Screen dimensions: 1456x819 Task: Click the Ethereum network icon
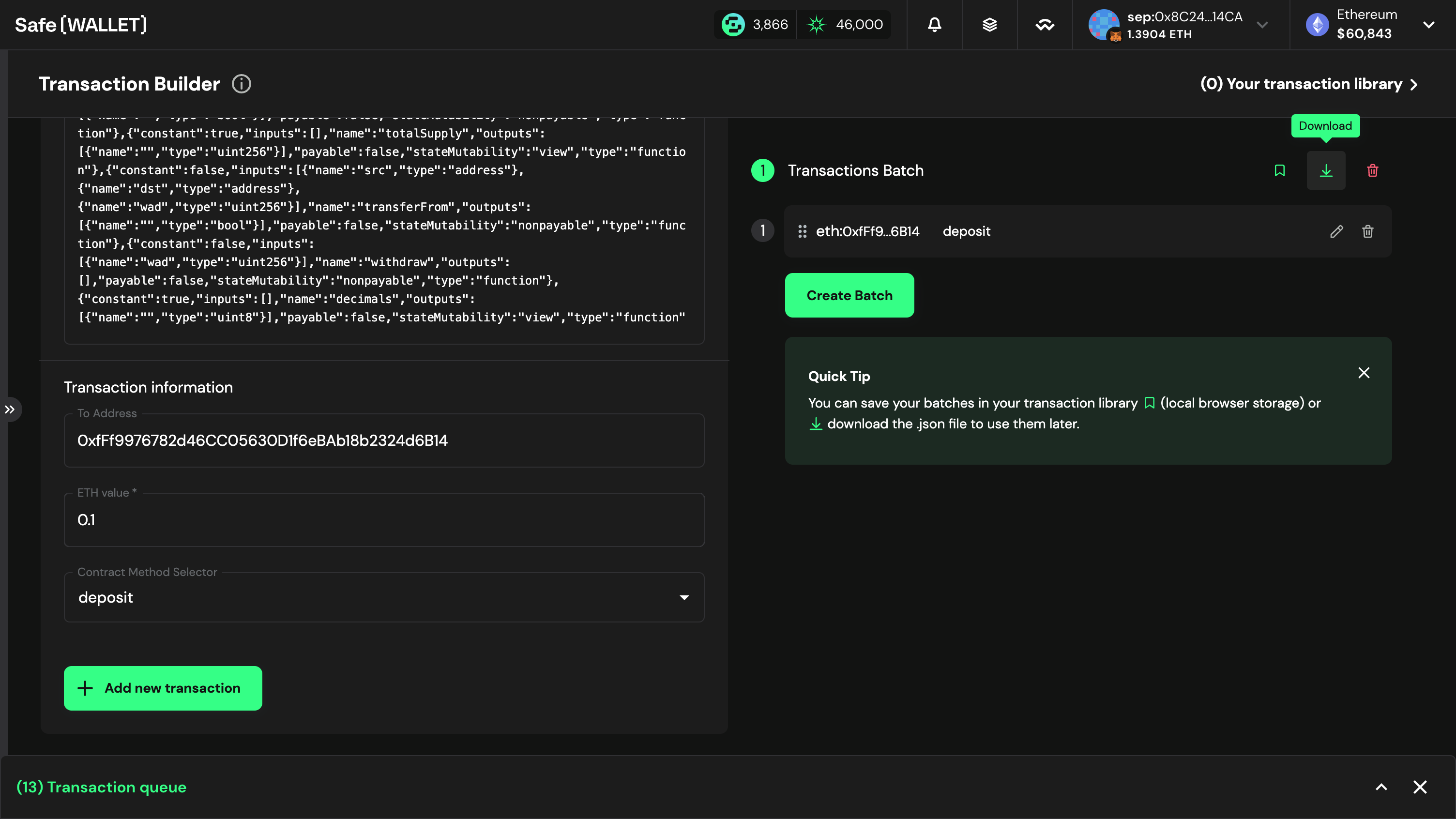pos(1317,25)
